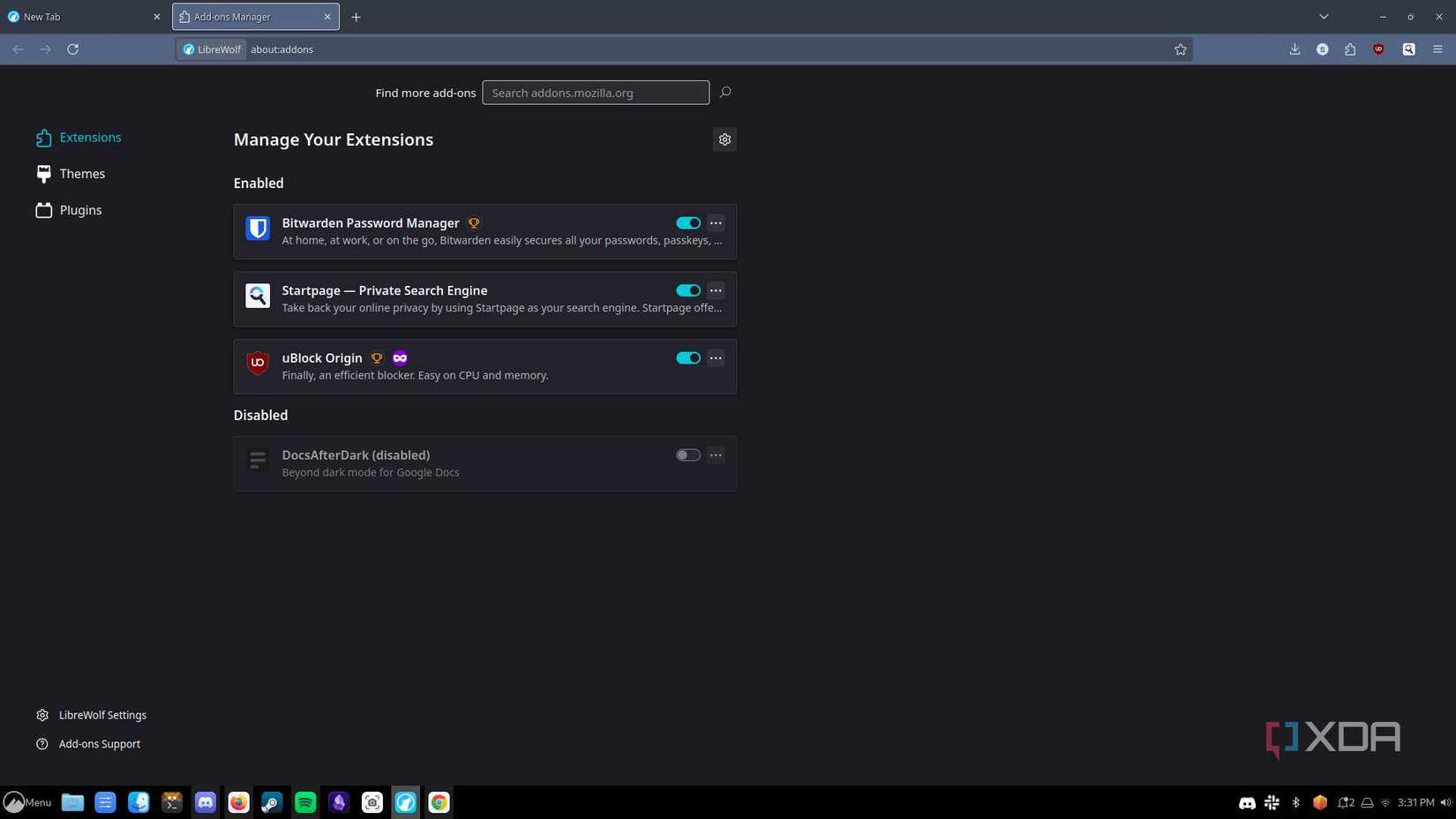1456x819 pixels.
Task: Reload the page with the refresh button
Action: 73,49
